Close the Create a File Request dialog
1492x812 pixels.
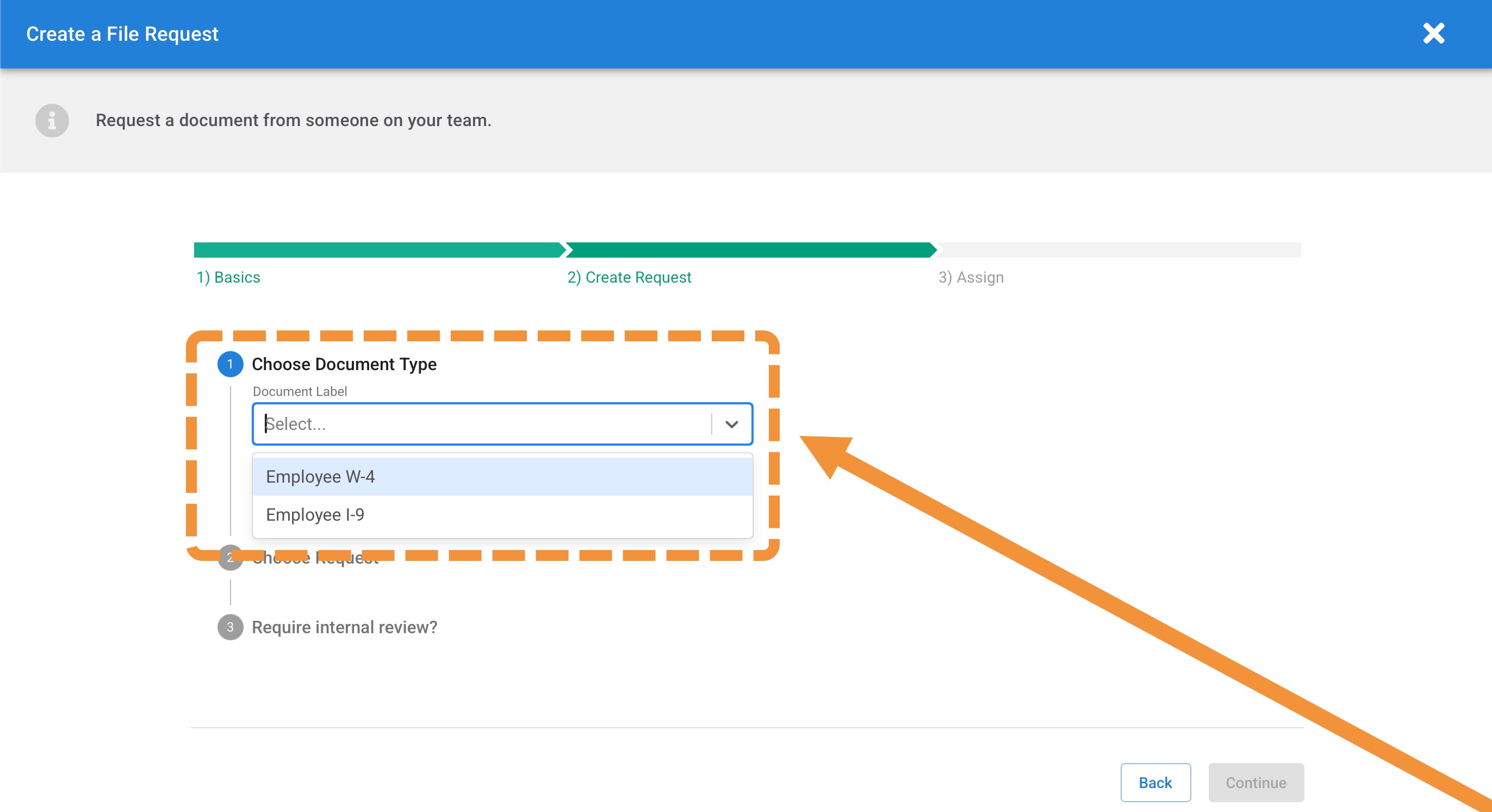click(x=1433, y=34)
